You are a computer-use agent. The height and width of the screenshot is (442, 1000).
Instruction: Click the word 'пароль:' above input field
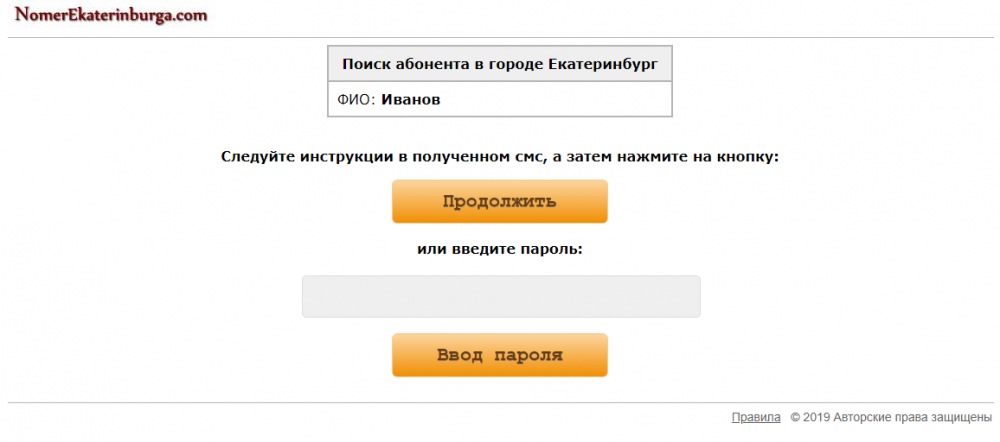pos(549,248)
